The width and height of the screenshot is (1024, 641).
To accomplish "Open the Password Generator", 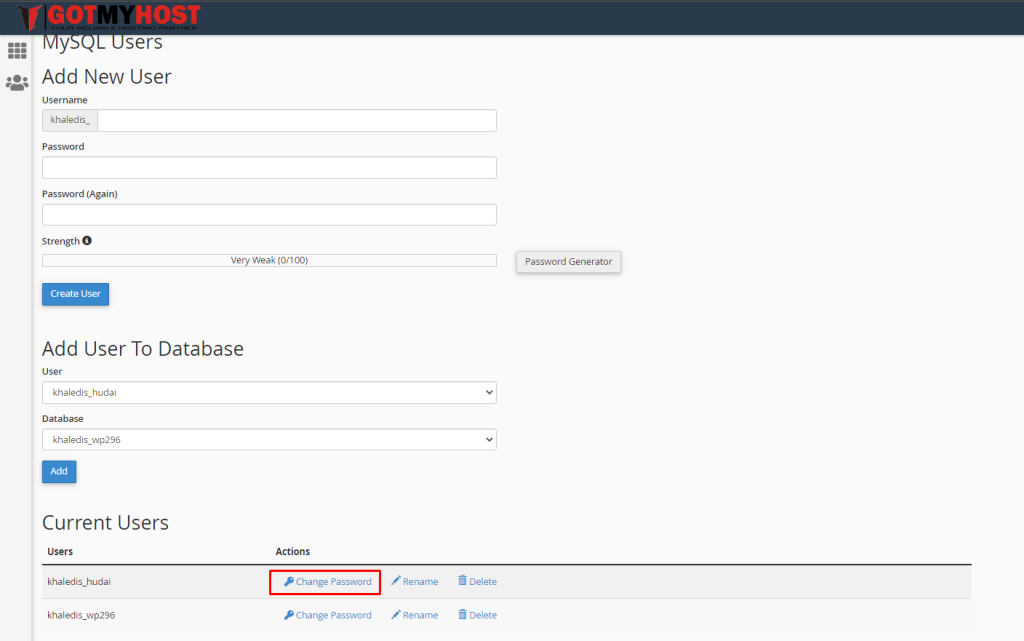I will (x=568, y=262).
